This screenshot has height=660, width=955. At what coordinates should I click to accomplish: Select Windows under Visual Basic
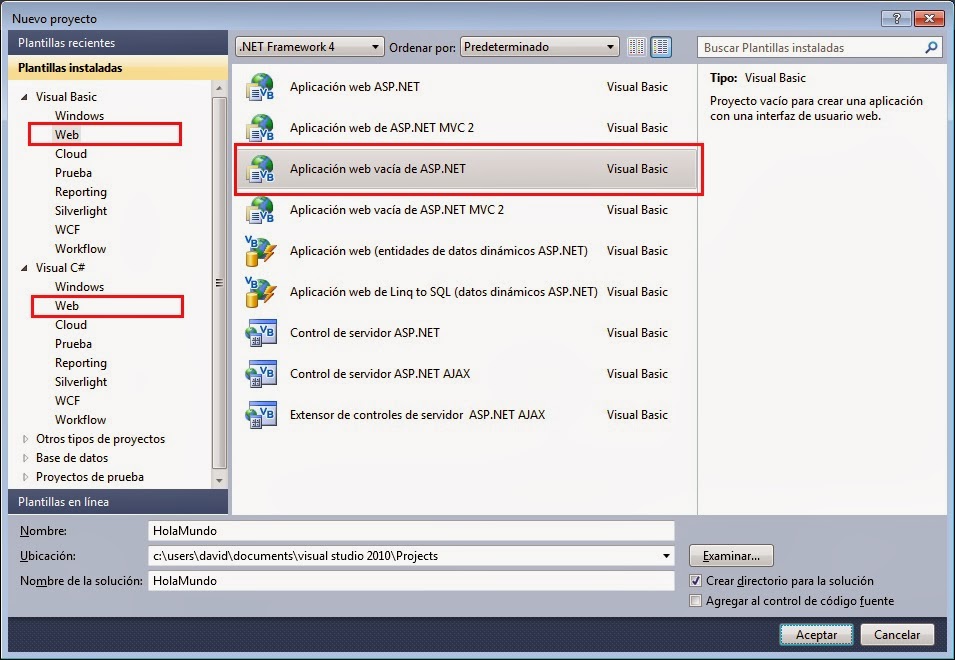click(x=79, y=116)
